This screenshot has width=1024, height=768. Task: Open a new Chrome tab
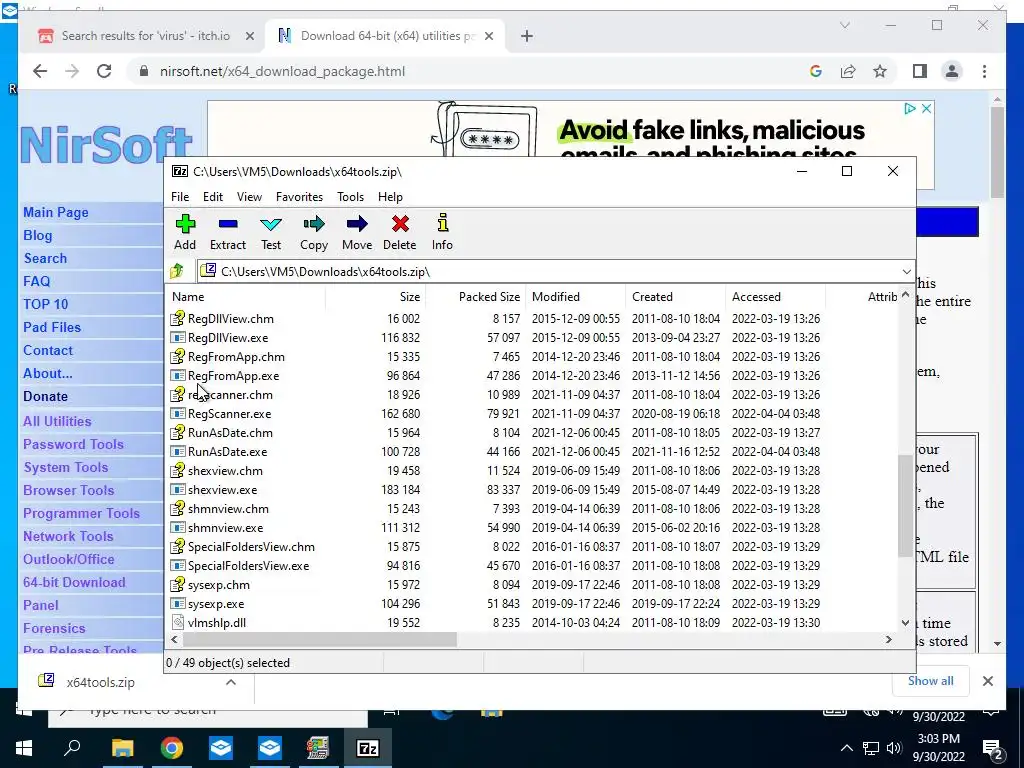(x=527, y=36)
